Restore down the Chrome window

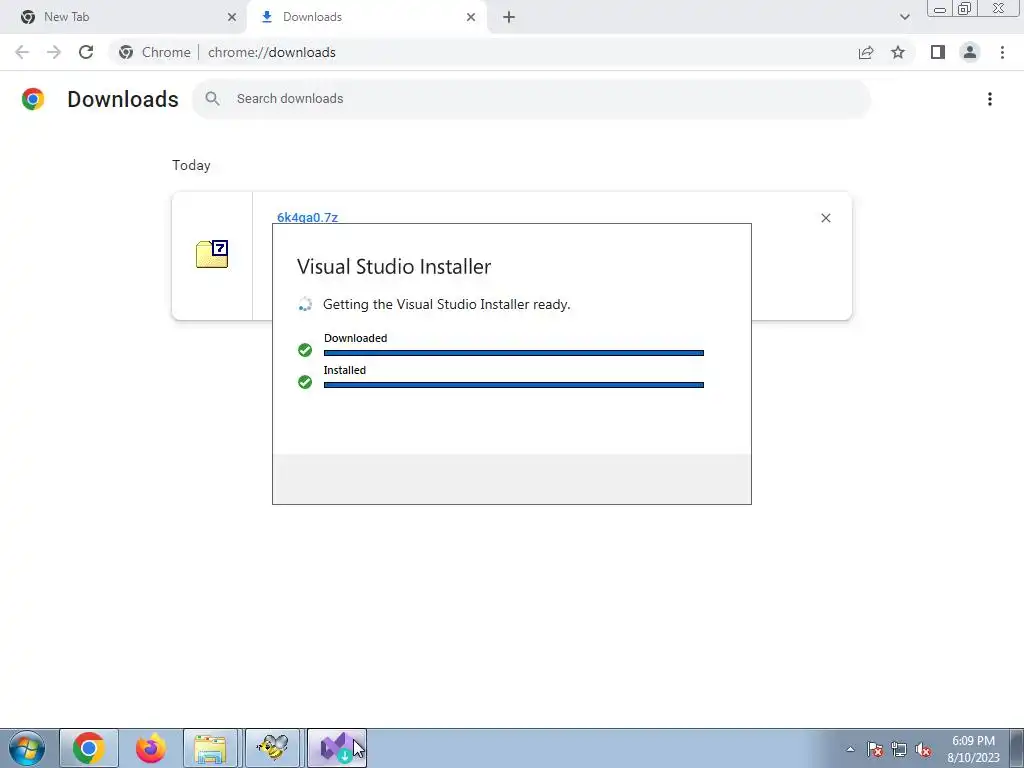click(965, 9)
